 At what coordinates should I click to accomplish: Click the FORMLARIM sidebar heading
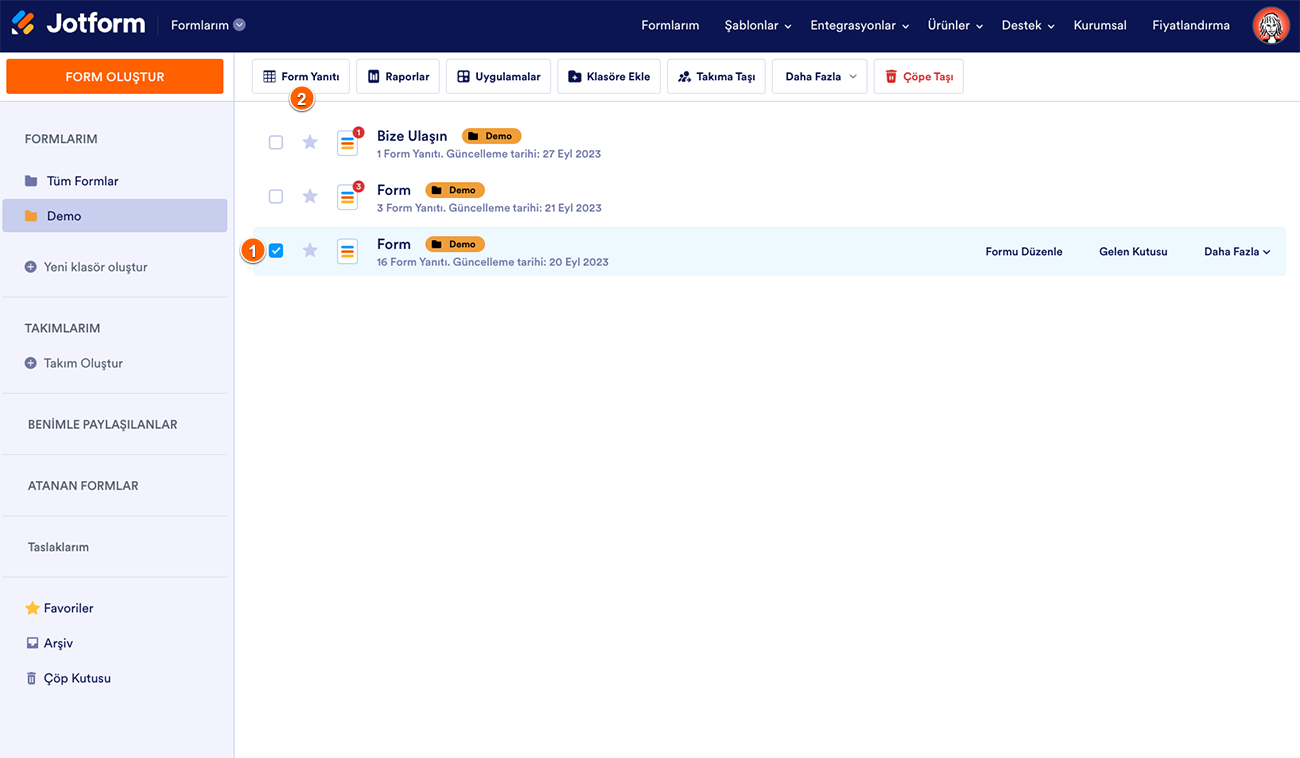pos(61,139)
